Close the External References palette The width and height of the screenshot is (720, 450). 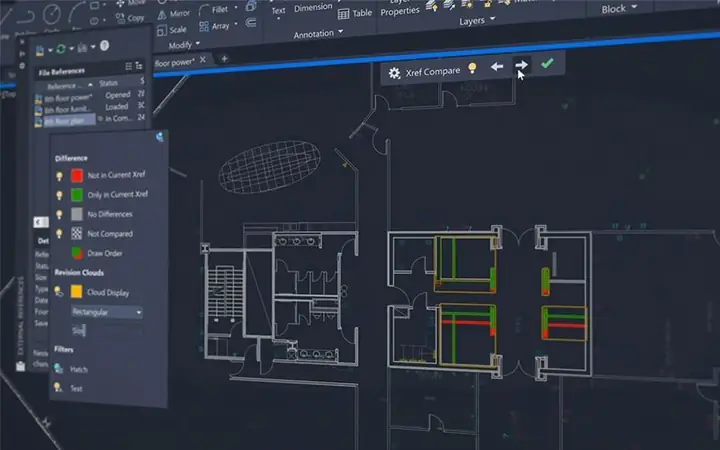(x=22, y=42)
